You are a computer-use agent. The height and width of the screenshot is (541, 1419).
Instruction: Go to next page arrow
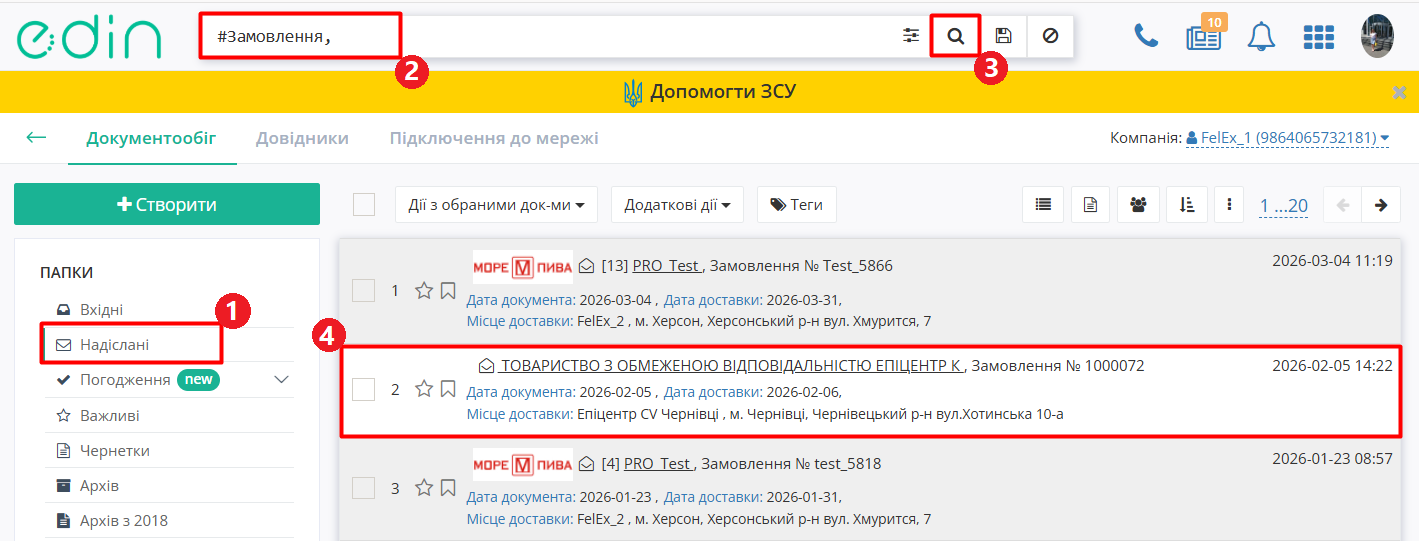(x=1380, y=205)
